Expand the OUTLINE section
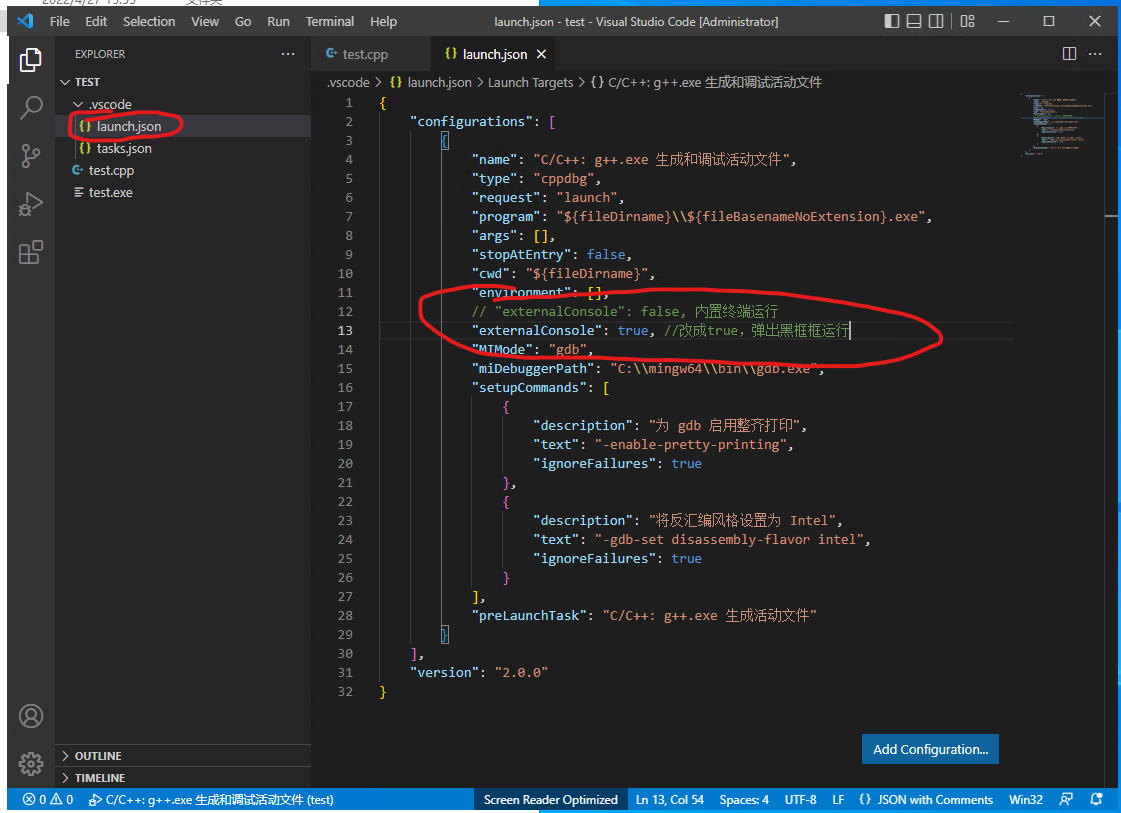Image resolution: width=1121 pixels, height=813 pixels. tap(98, 756)
